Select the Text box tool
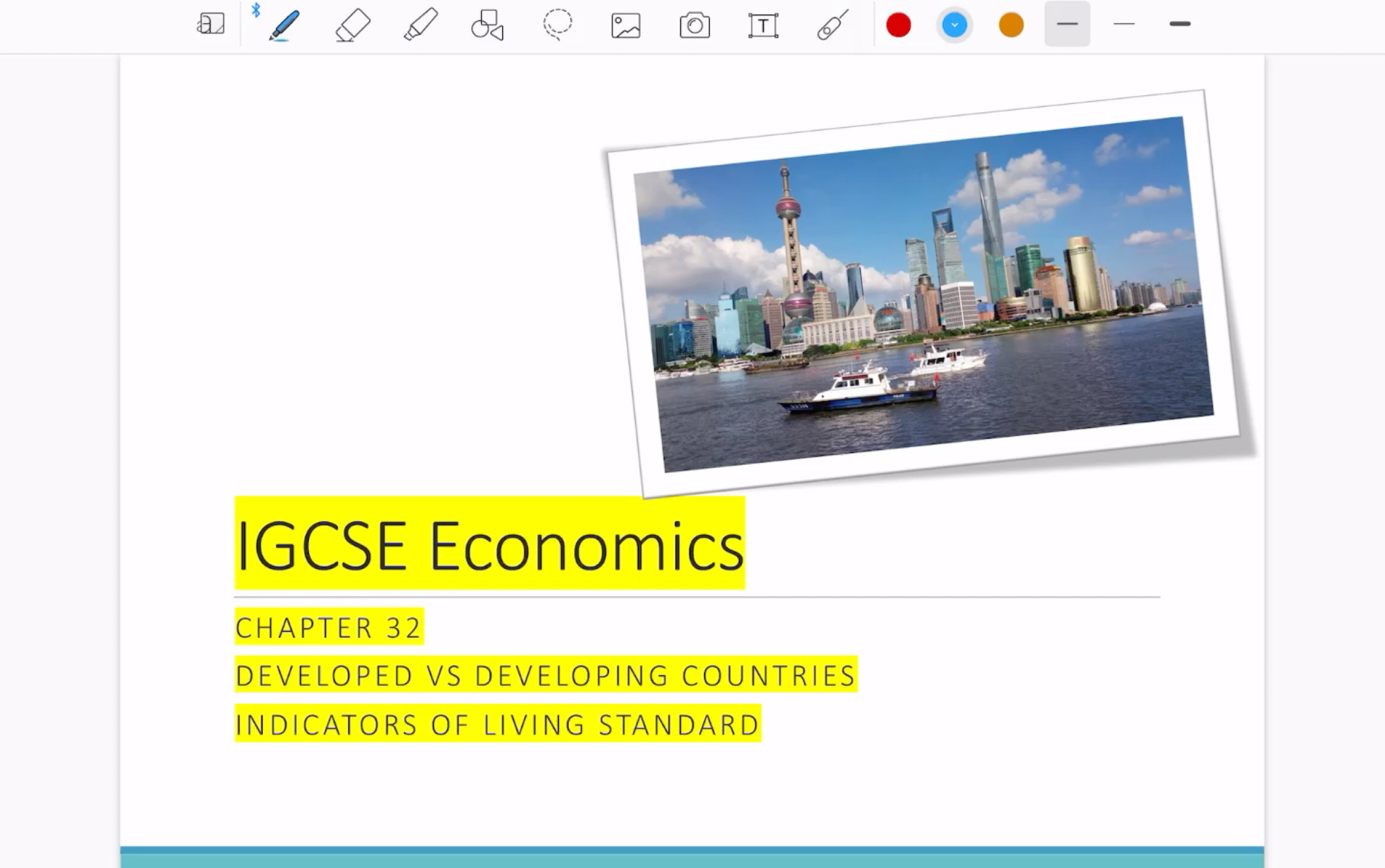This screenshot has height=868, width=1385. 763,25
